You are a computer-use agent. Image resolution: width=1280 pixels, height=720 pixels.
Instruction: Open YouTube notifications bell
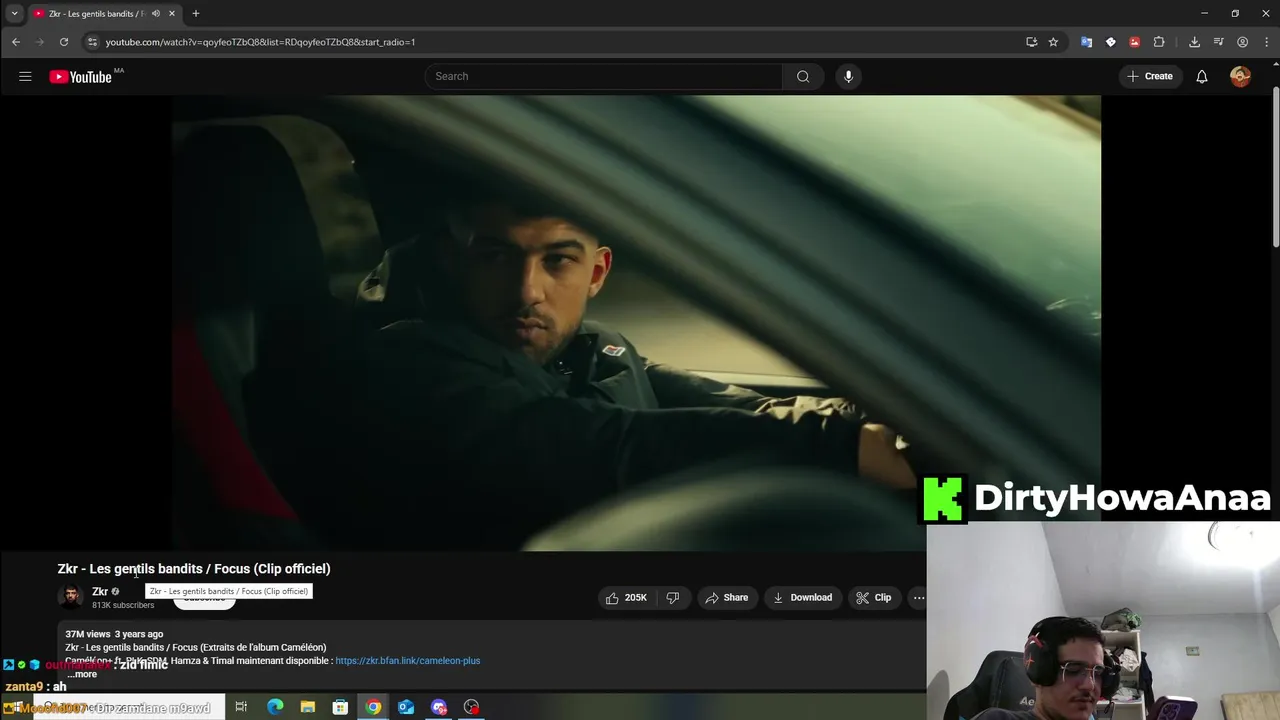pos(1202,76)
